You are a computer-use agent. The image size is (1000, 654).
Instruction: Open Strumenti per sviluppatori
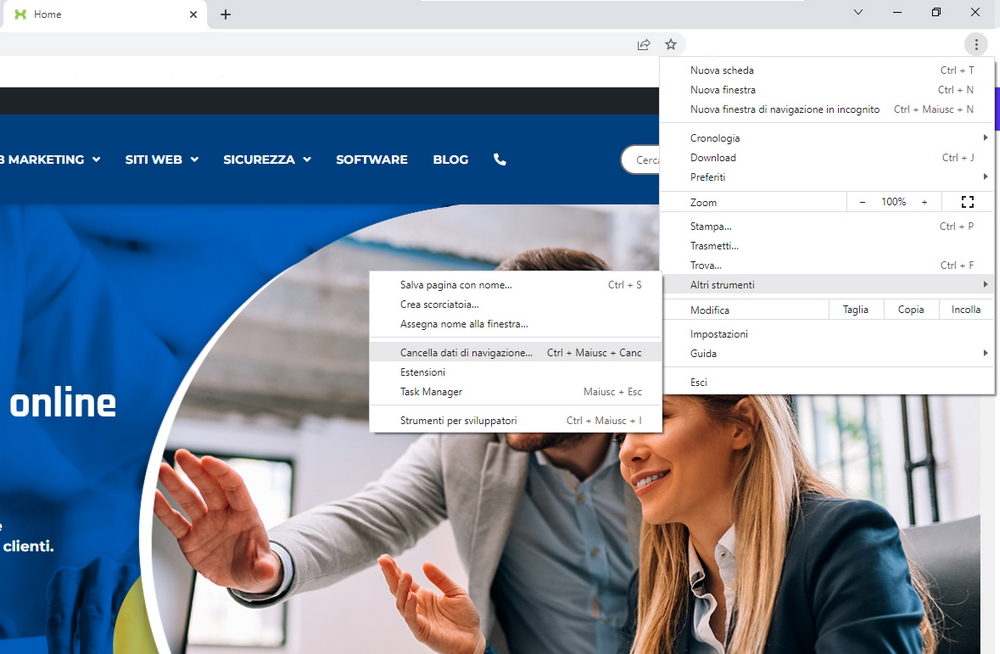515,420
